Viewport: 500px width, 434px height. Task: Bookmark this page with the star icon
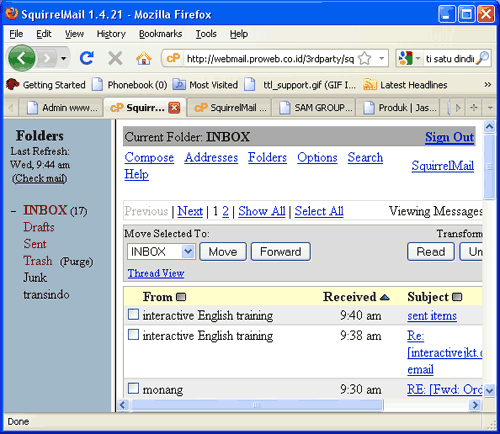[365, 59]
